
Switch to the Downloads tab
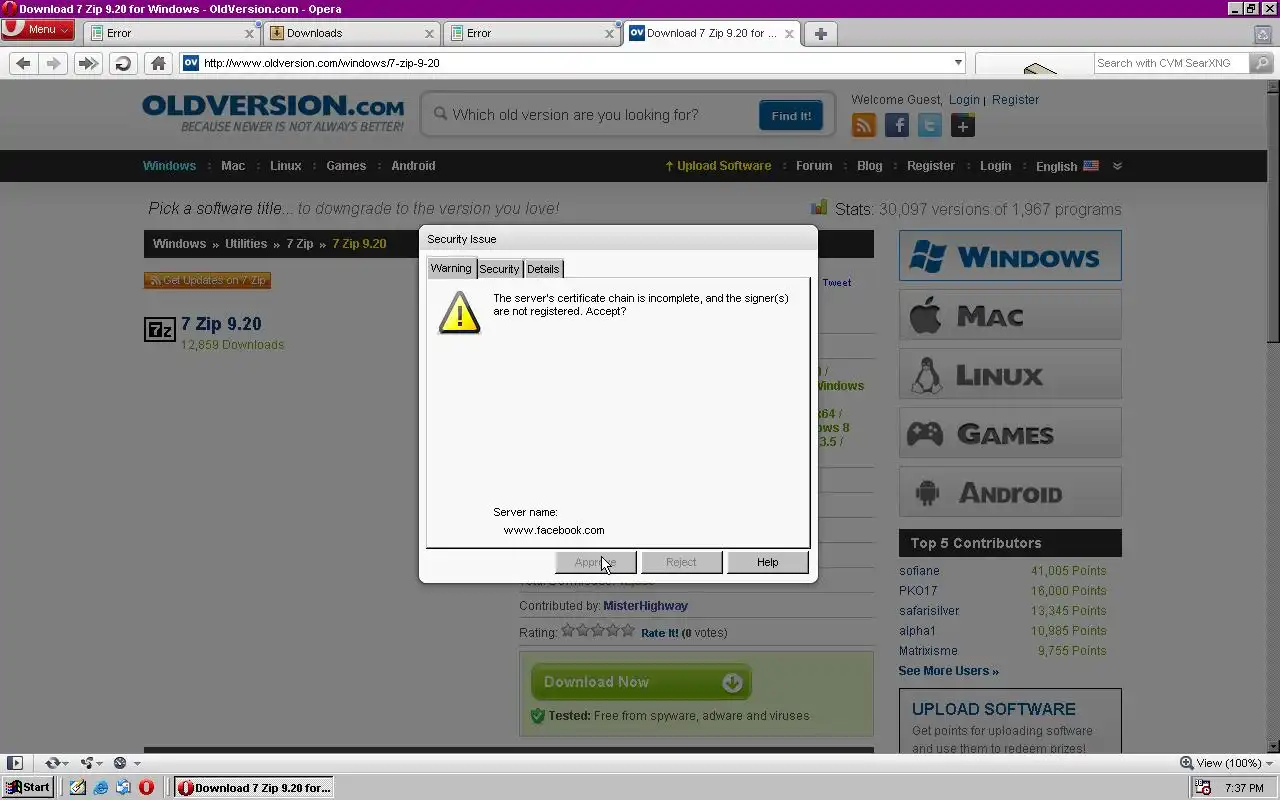(x=352, y=33)
